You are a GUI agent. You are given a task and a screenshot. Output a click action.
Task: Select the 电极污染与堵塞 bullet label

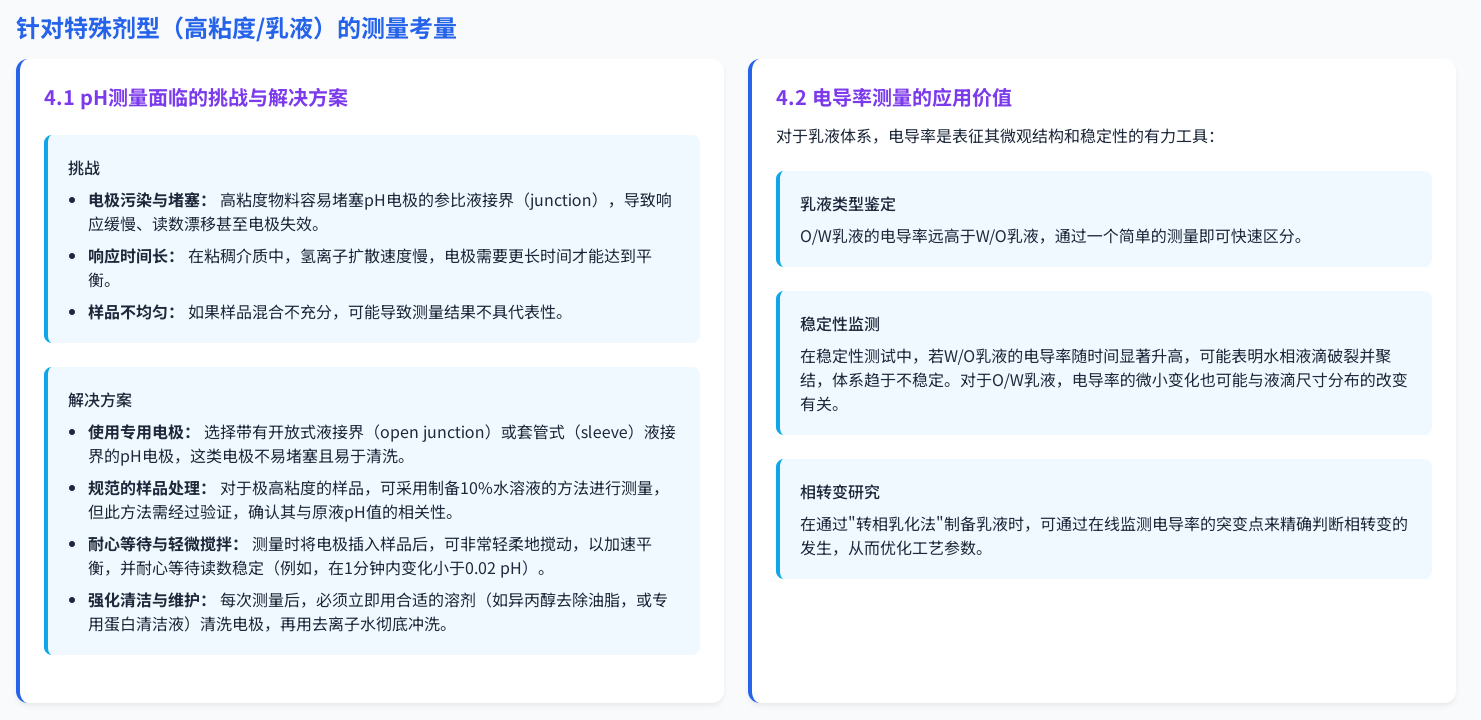pos(150,200)
